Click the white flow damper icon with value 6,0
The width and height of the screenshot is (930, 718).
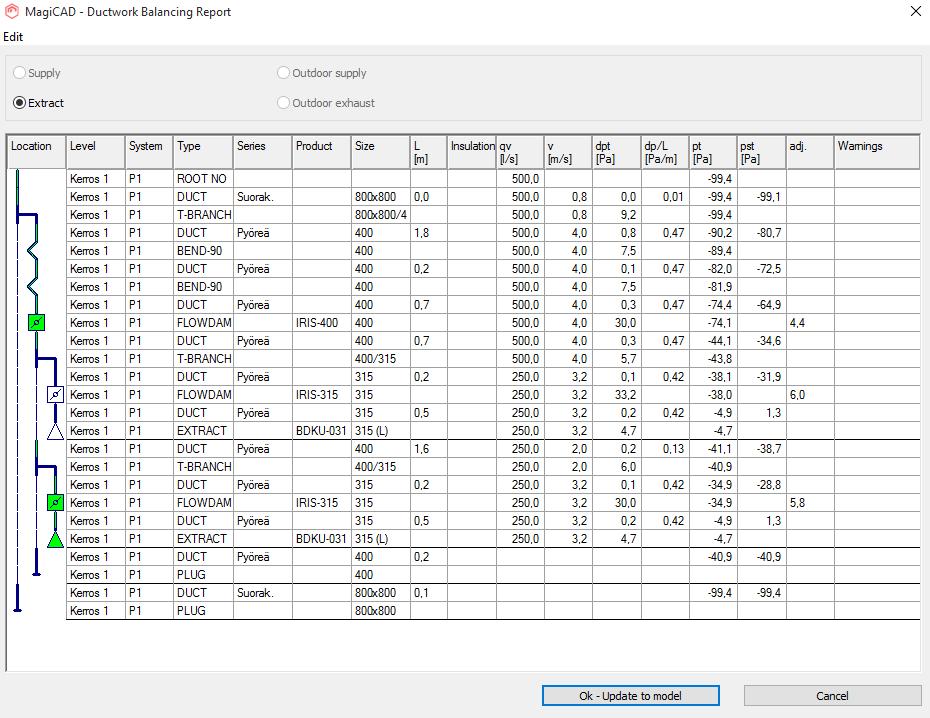pyautogui.click(x=55, y=394)
